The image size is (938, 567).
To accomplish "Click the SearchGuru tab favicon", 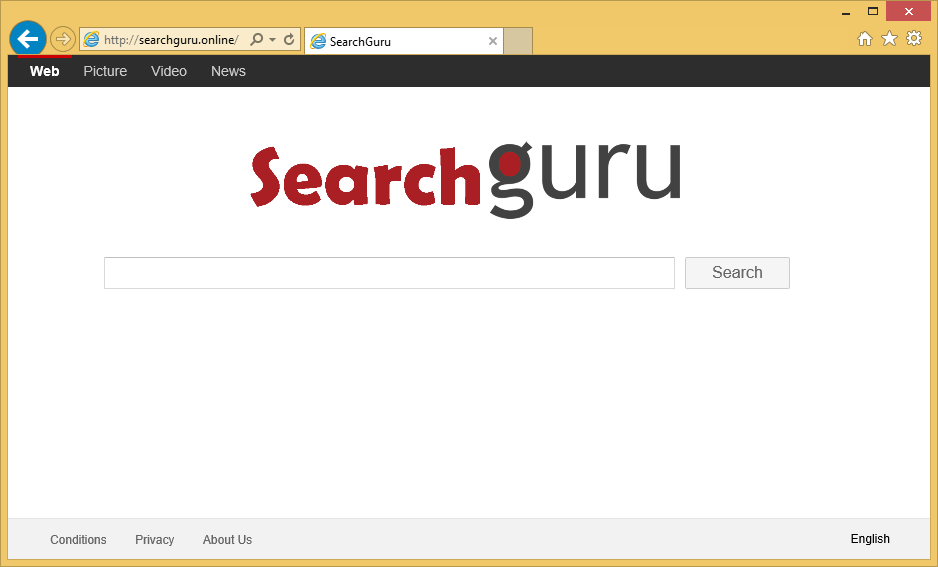I will point(318,41).
